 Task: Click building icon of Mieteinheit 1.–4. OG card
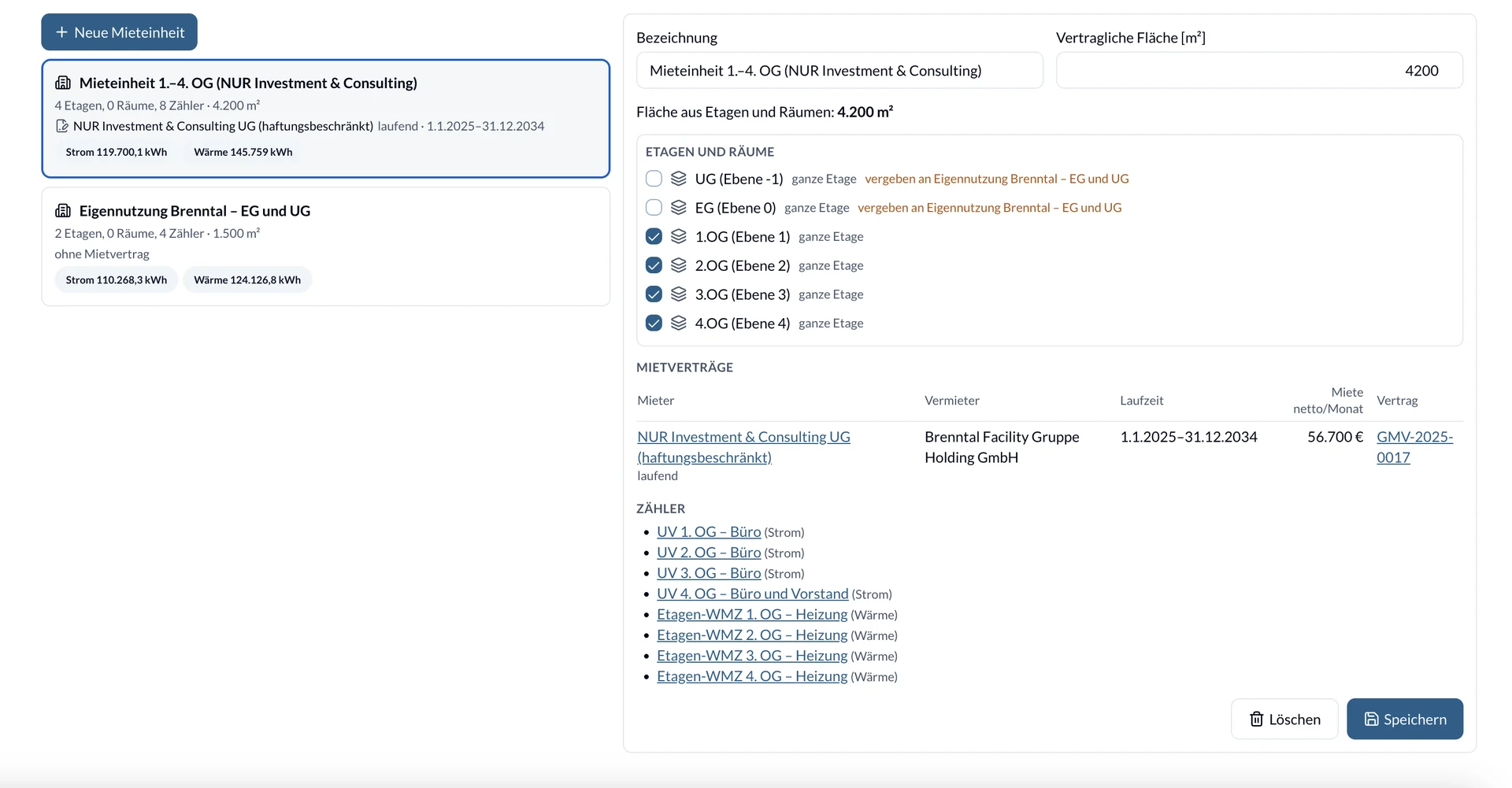click(x=63, y=83)
